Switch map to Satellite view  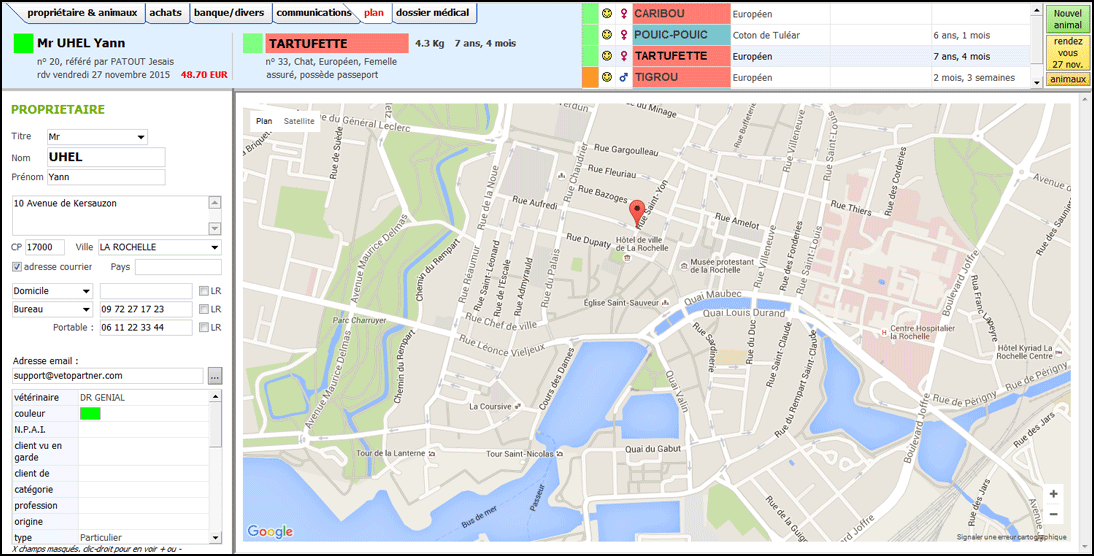[x=299, y=121]
